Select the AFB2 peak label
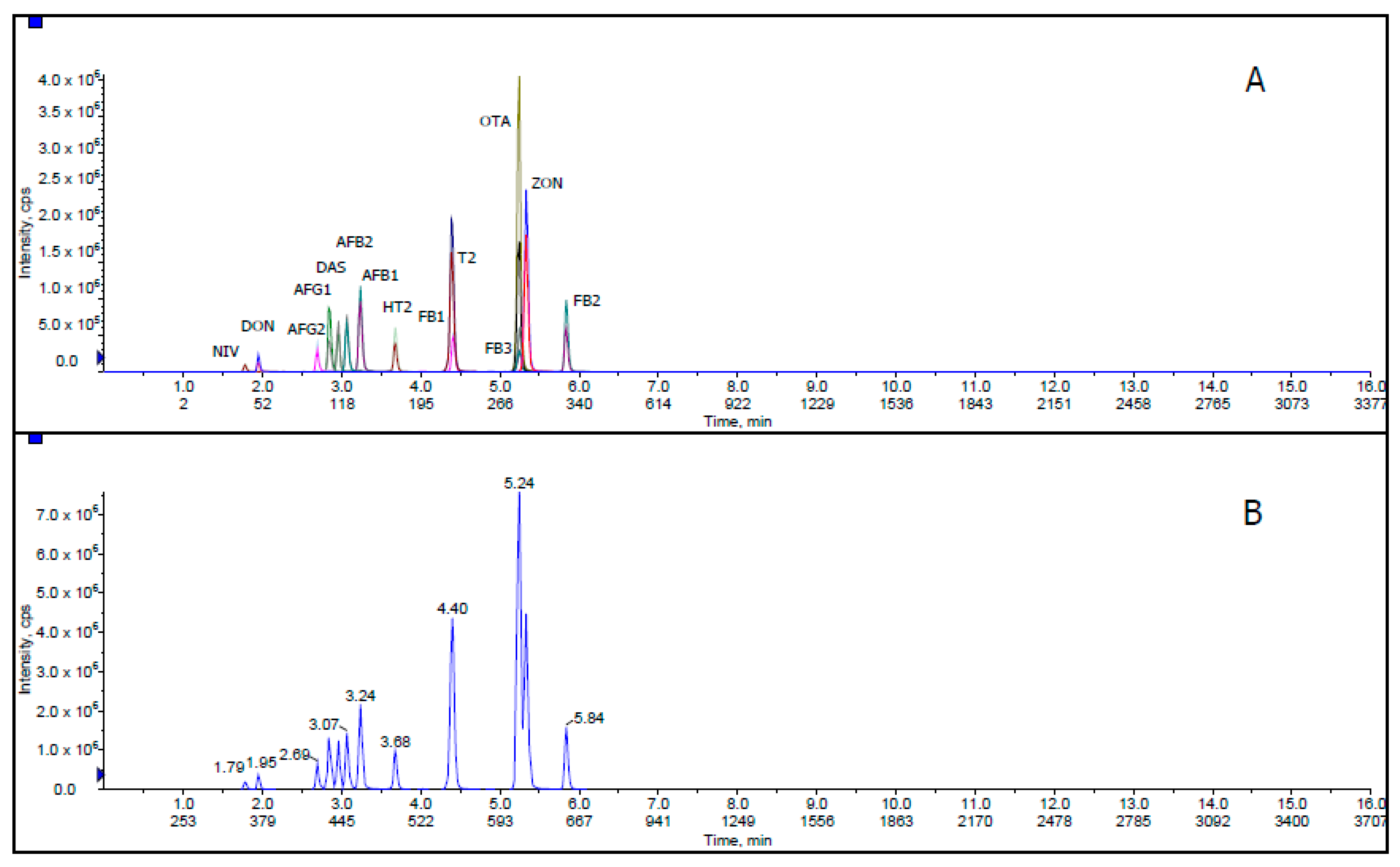The image size is (1400, 867). [354, 242]
